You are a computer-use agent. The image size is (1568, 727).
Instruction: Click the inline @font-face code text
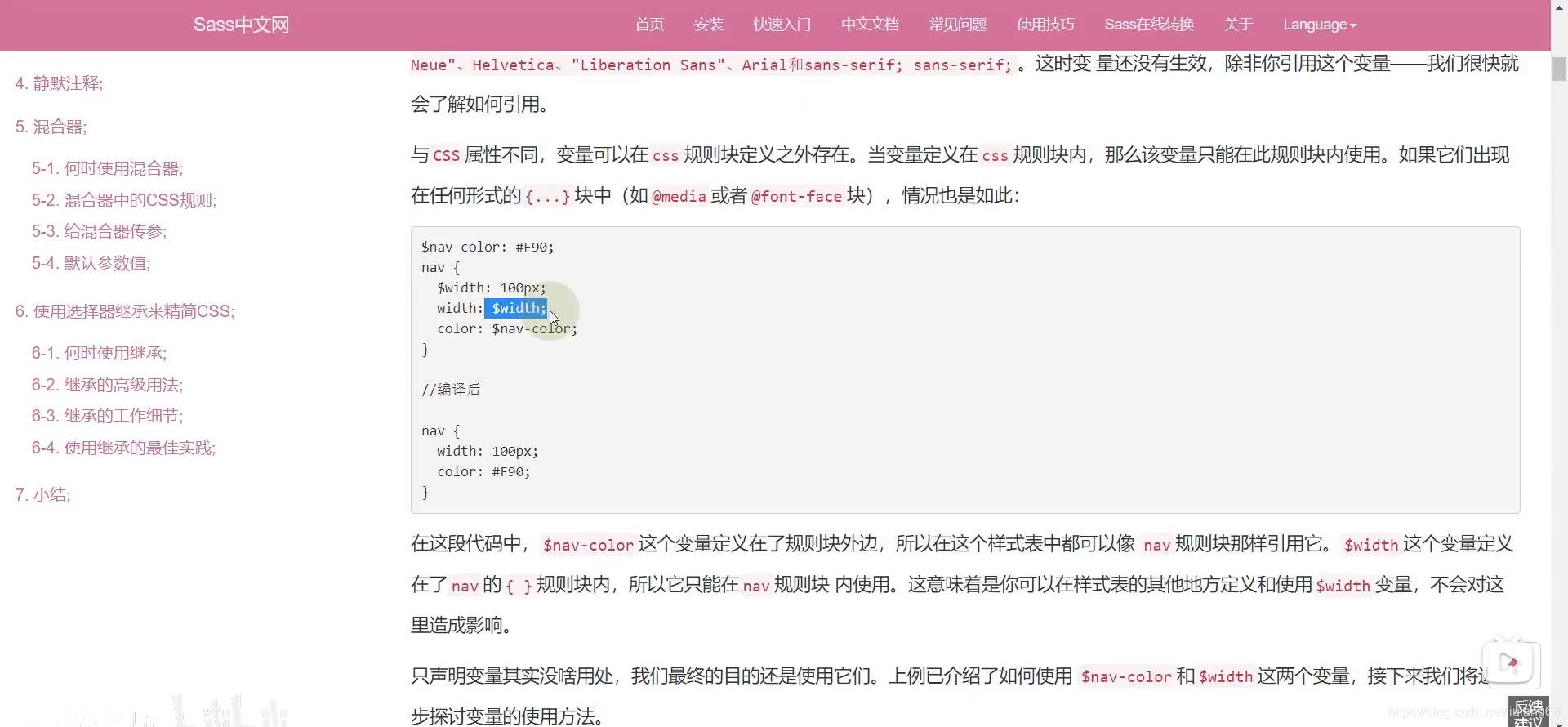click(x=796, y=196)
